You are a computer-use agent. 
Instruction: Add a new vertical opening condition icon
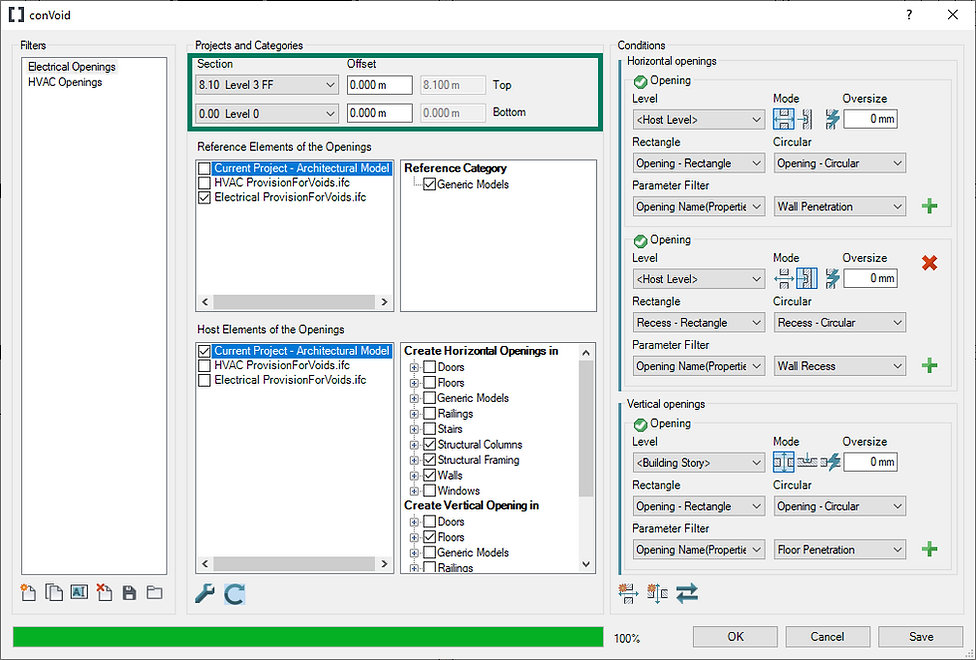657,593
